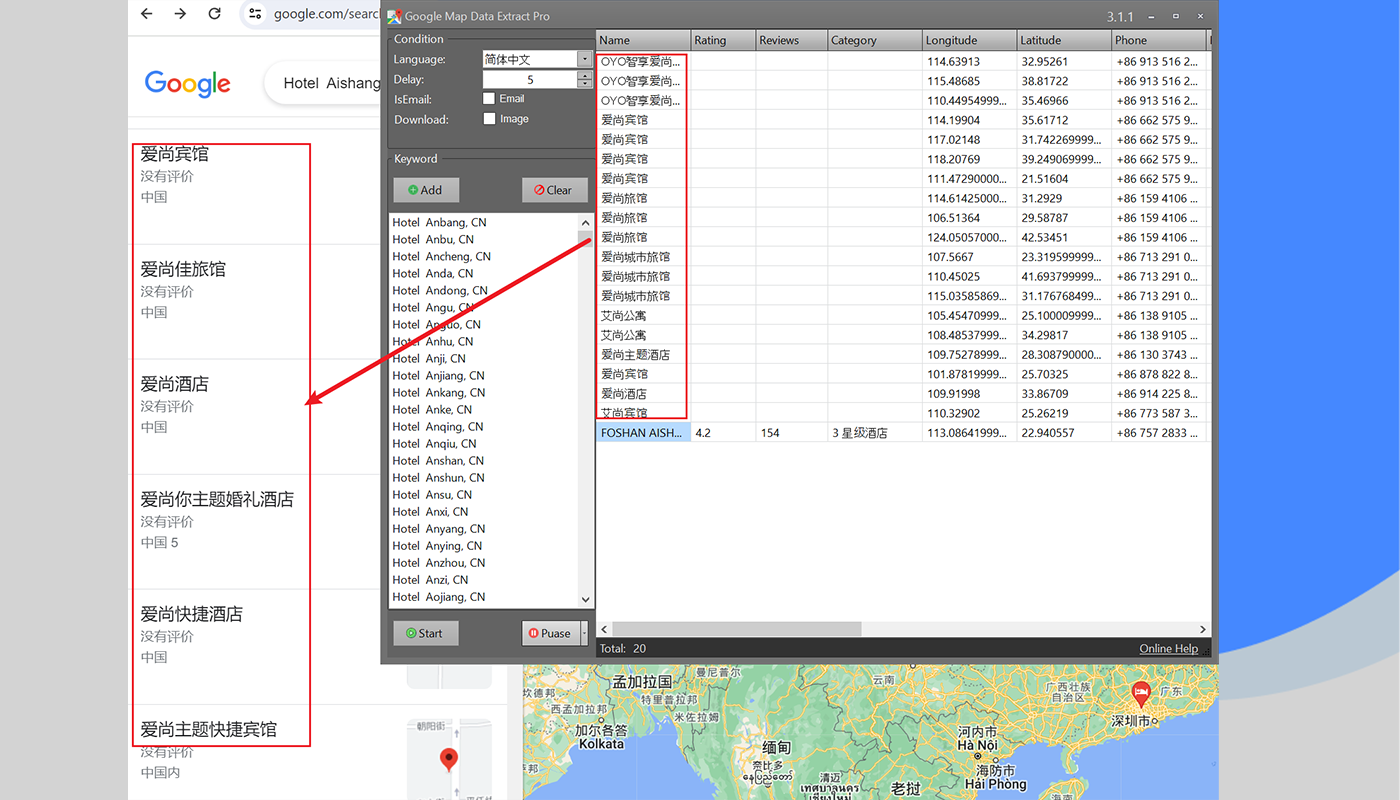Go forward in the browser
Viewport: 1400px width, 800px height.
click(x=180, y=14)
